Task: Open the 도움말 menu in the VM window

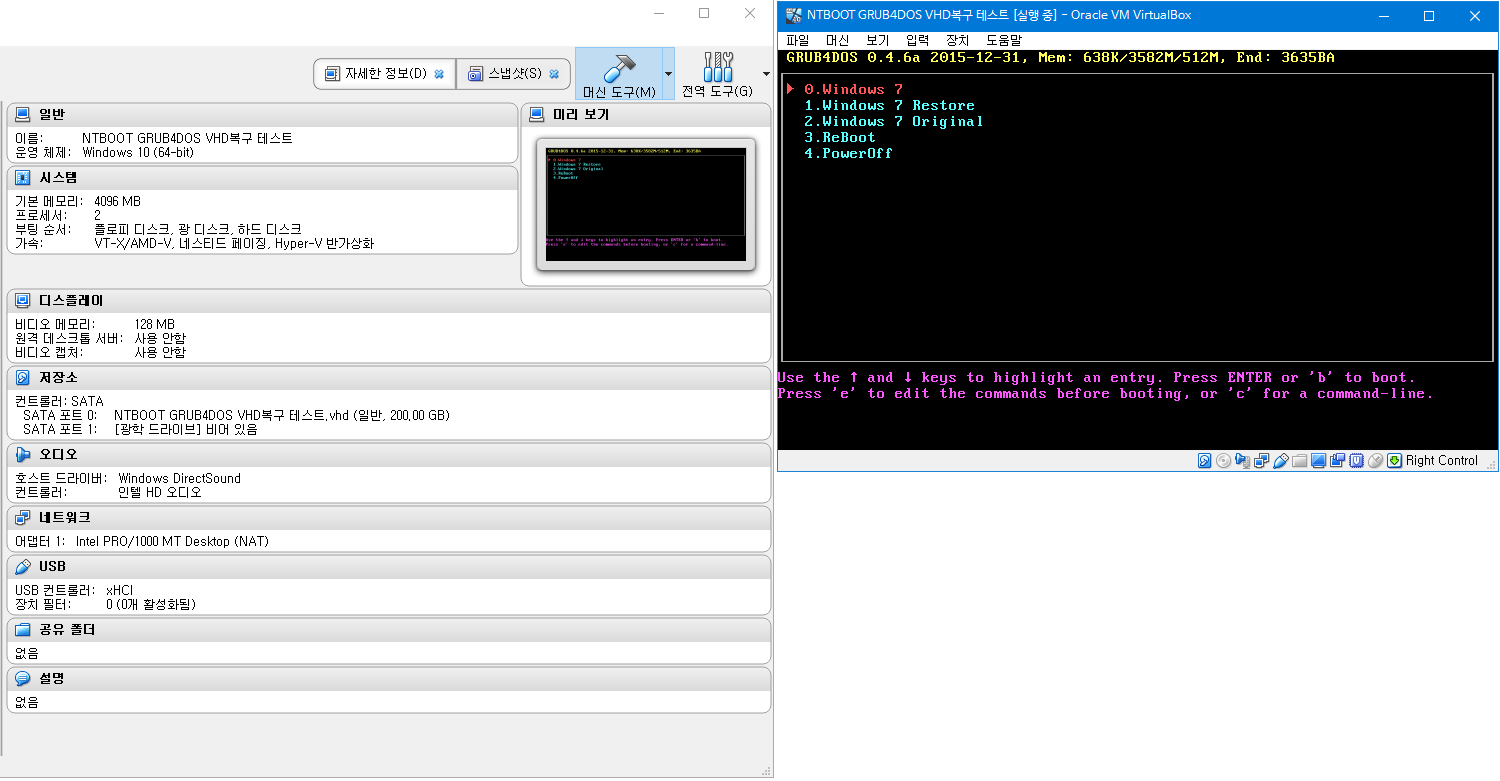Action: click(1004, 40)
